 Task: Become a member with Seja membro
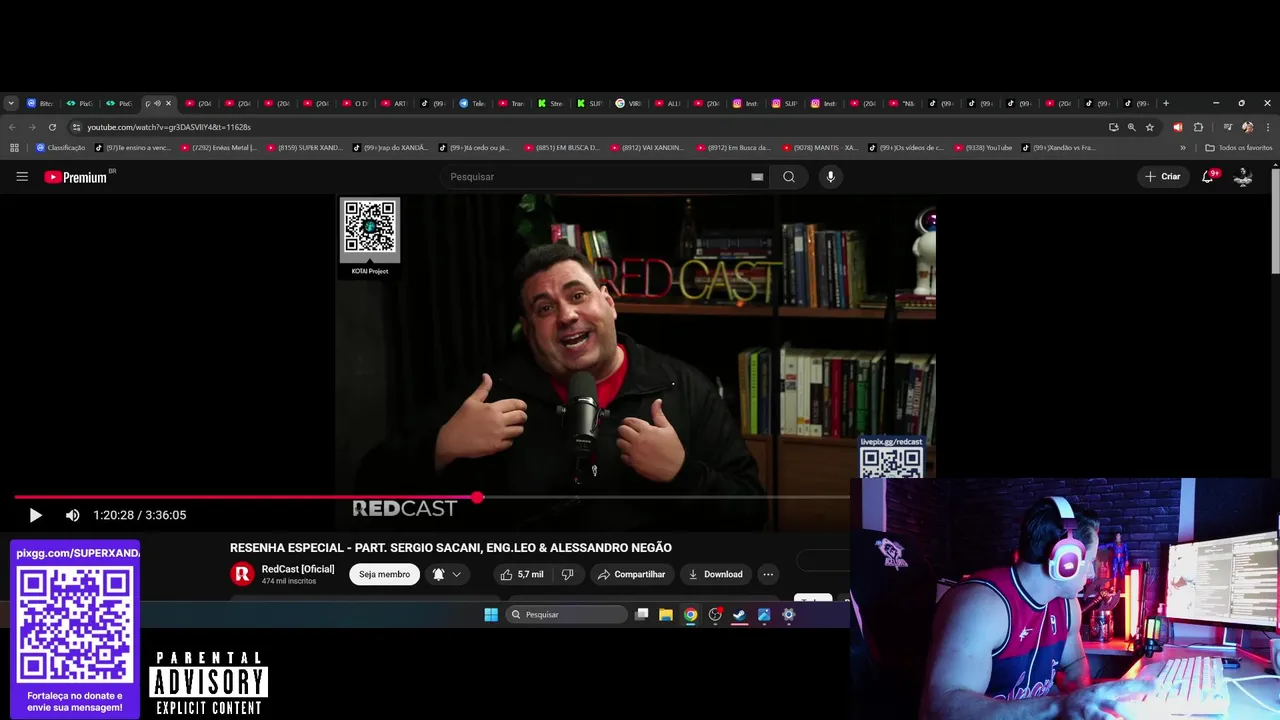pos(384,574)
